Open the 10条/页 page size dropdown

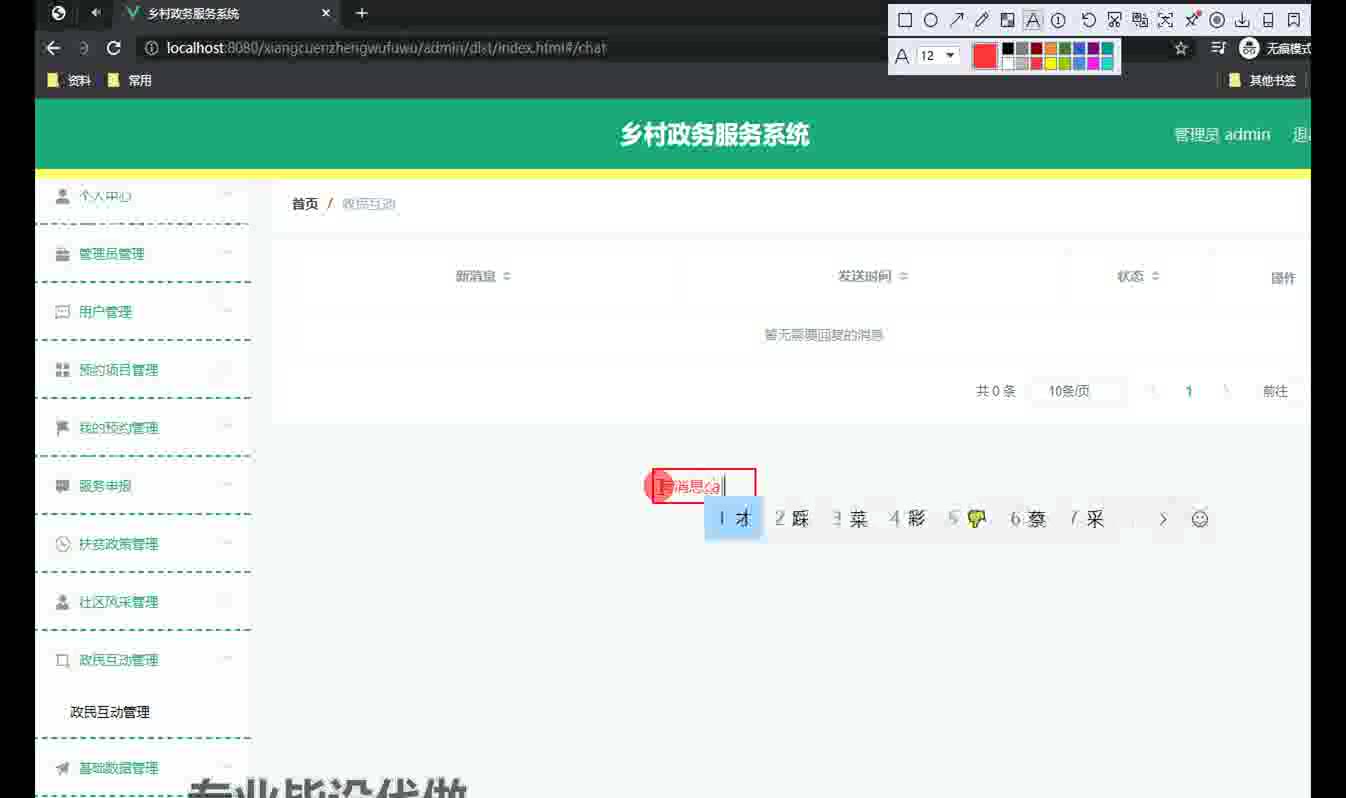click(x=1074, y=392)
